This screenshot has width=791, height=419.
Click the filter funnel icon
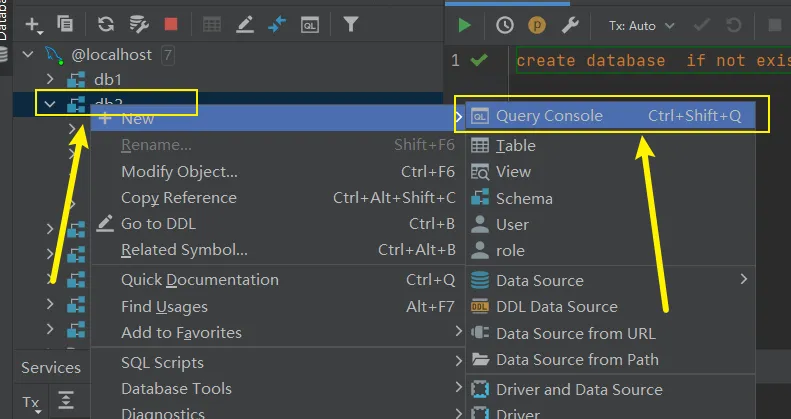pyautogui.click(x=351, y=23)
